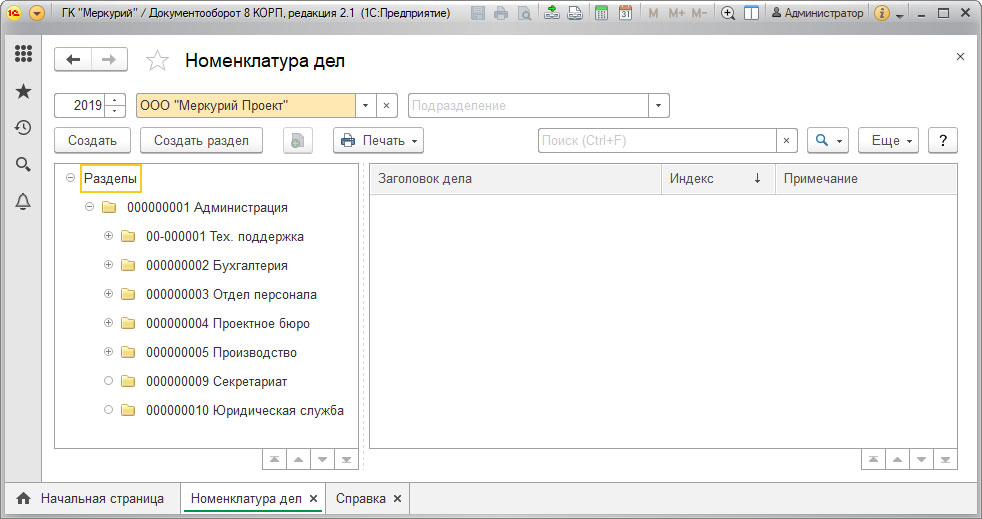
Task: Add Номенклатура дел to favorites star
Action: point(157,61)
